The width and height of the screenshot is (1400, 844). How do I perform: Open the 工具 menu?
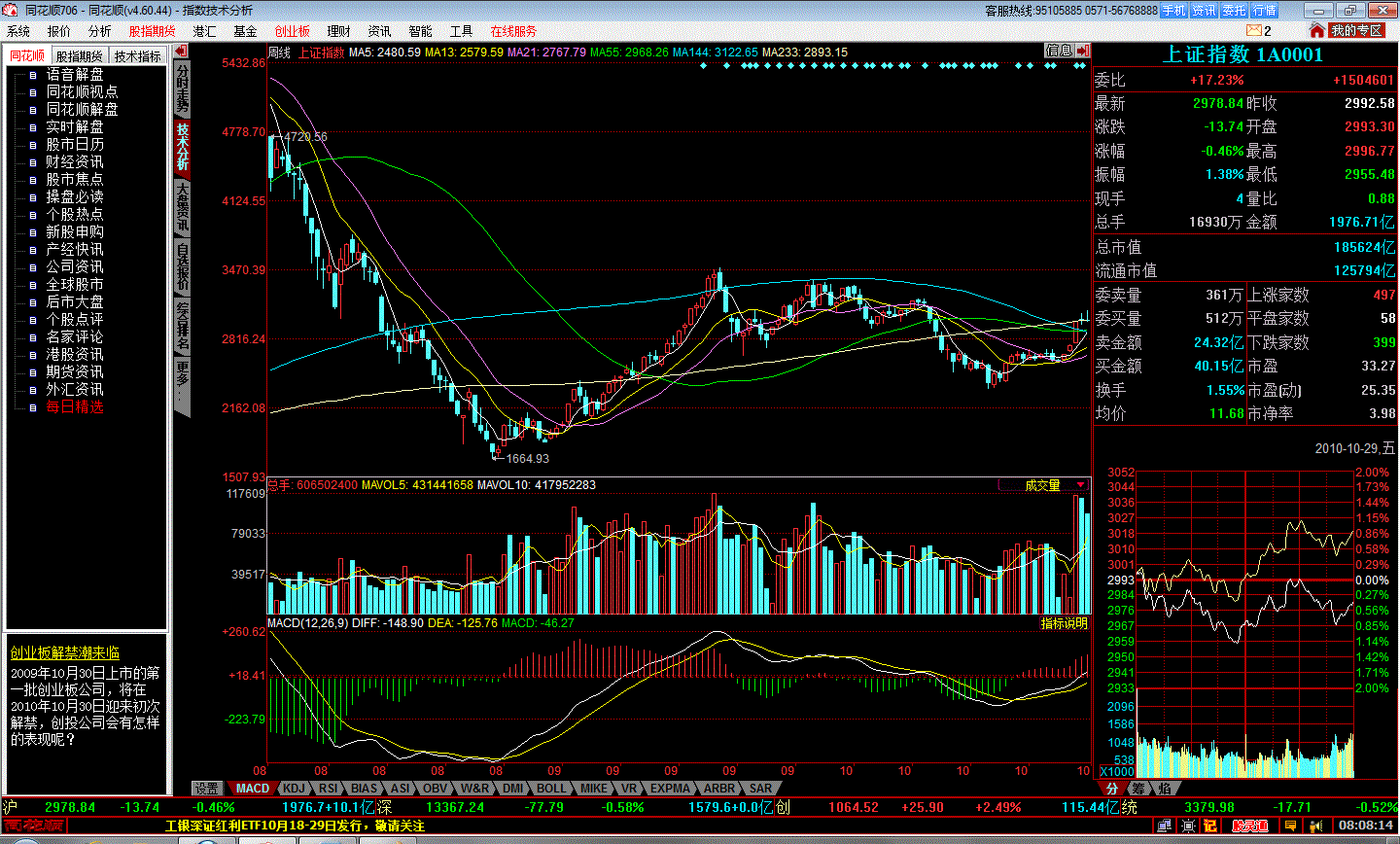[x=461, y=31]
